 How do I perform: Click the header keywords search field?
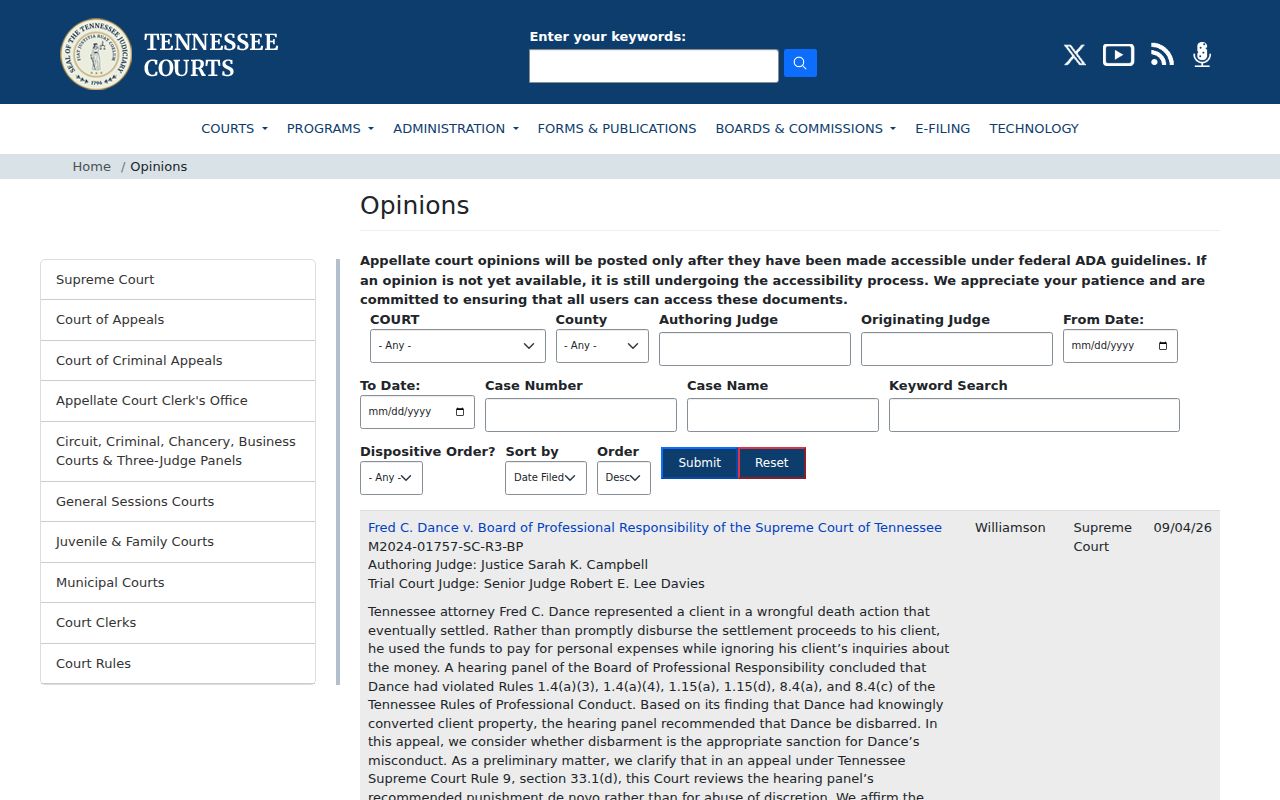coord(654,66)
